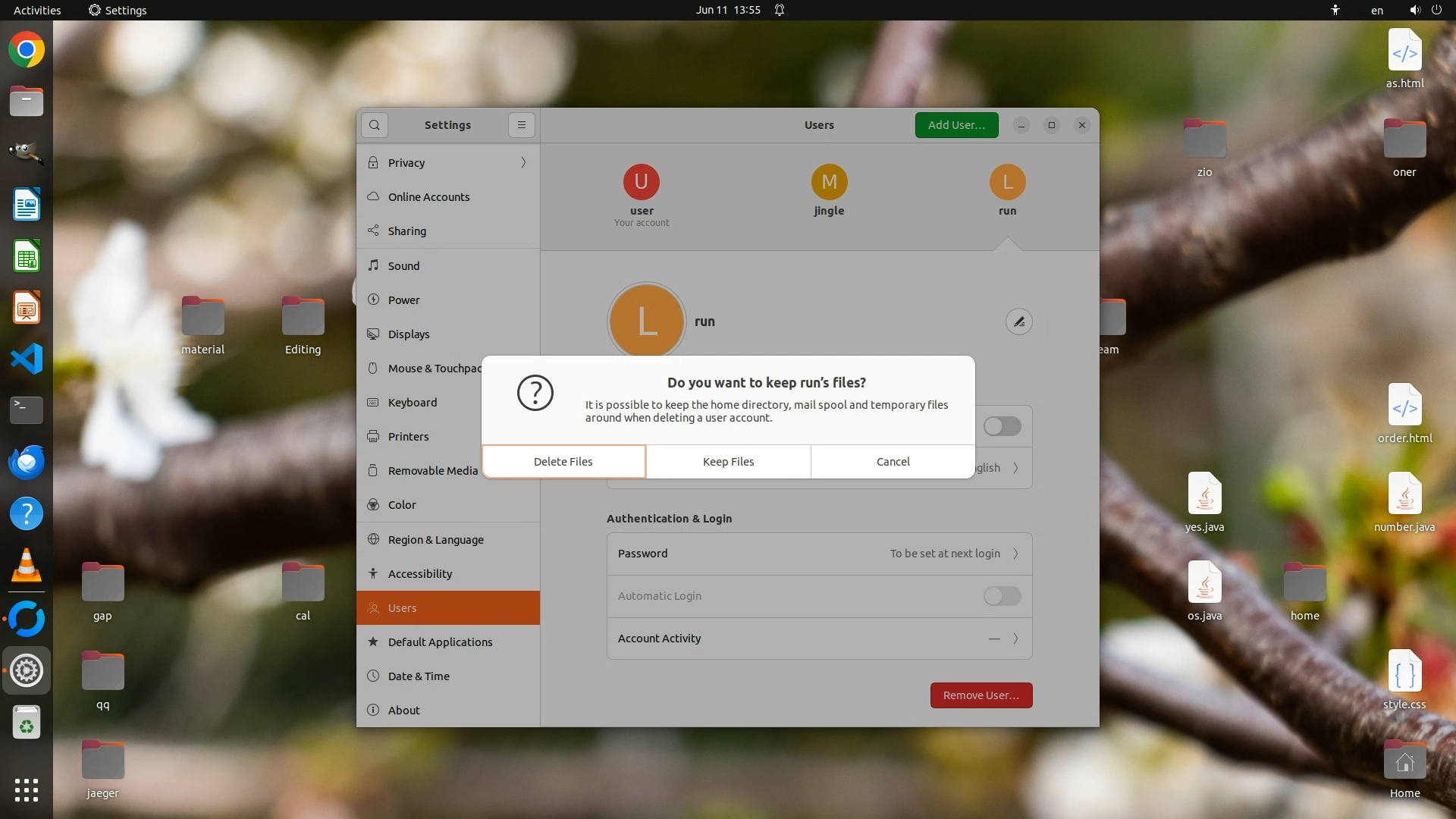Expand the Privacy sidebar chevron
Viewport: 1456px width, 819px height.
(523, 162)
